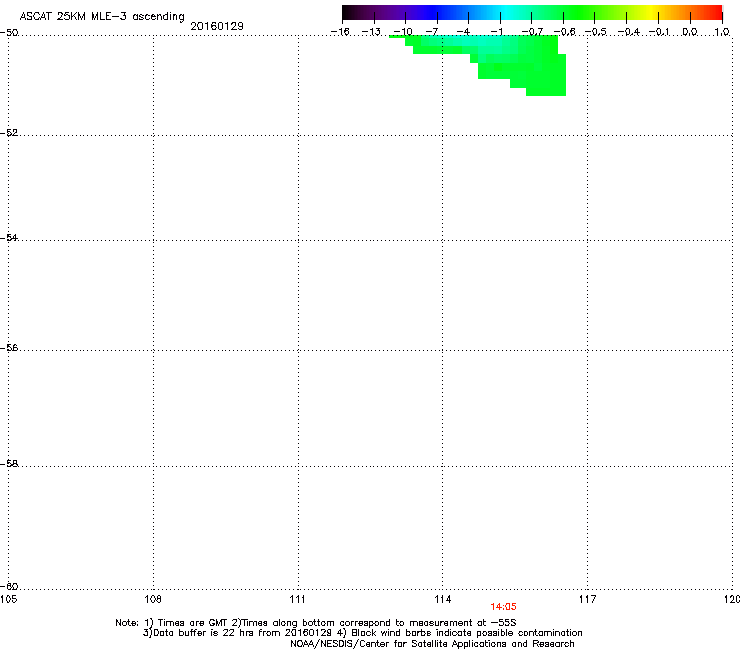The height and width of the screenshot is (650, 740).
Task: Click the longitude label 108
Action: pyautogui.click(x=153, y=599)
